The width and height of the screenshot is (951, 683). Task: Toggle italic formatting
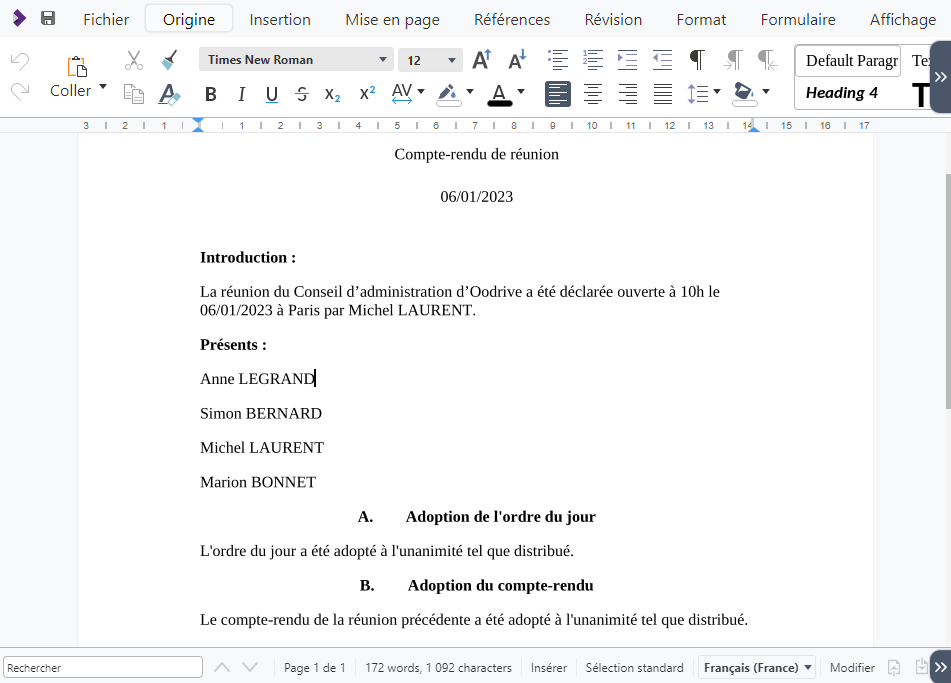click(241, 95)
